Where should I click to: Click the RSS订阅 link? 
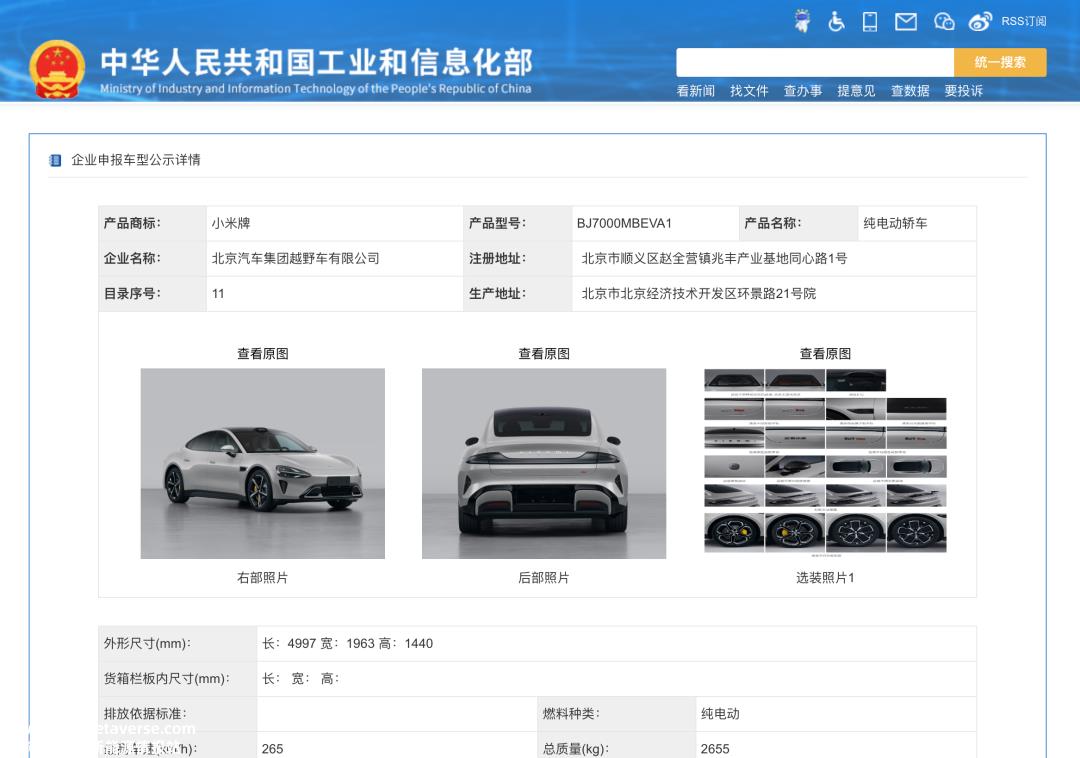[x=1024, y=21]
